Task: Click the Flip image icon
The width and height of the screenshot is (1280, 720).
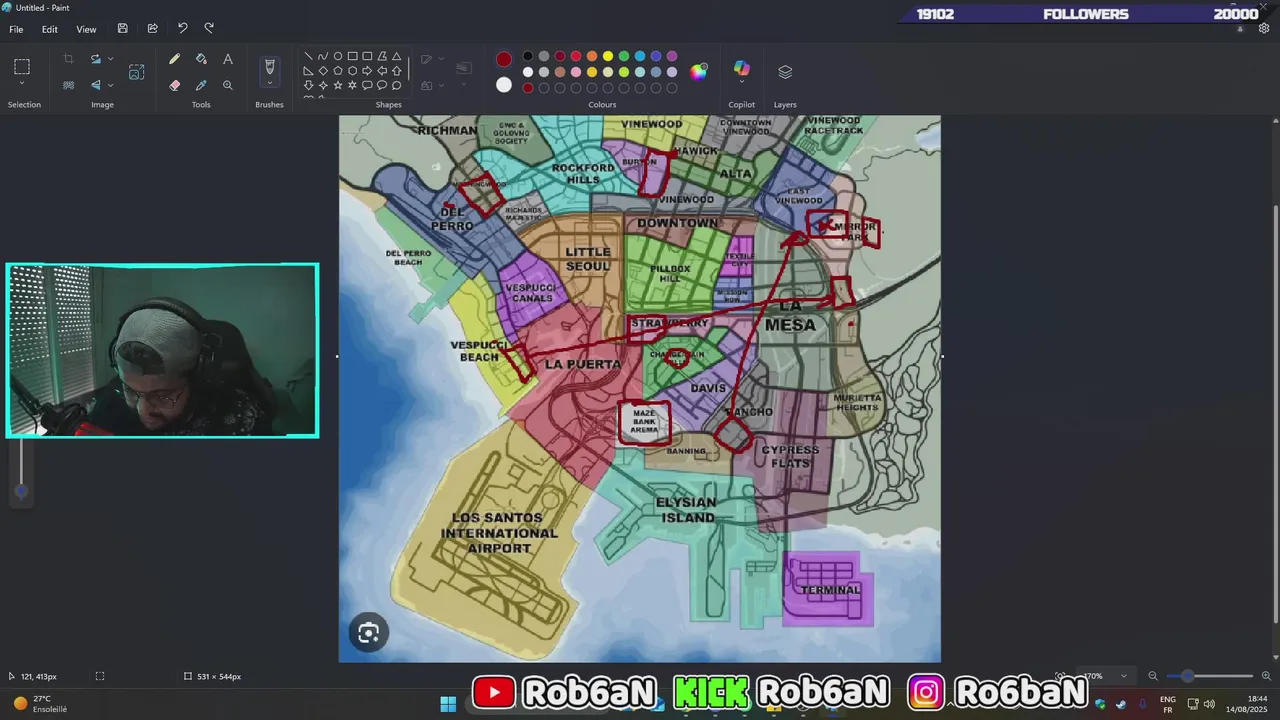Action: click(96, 85)
